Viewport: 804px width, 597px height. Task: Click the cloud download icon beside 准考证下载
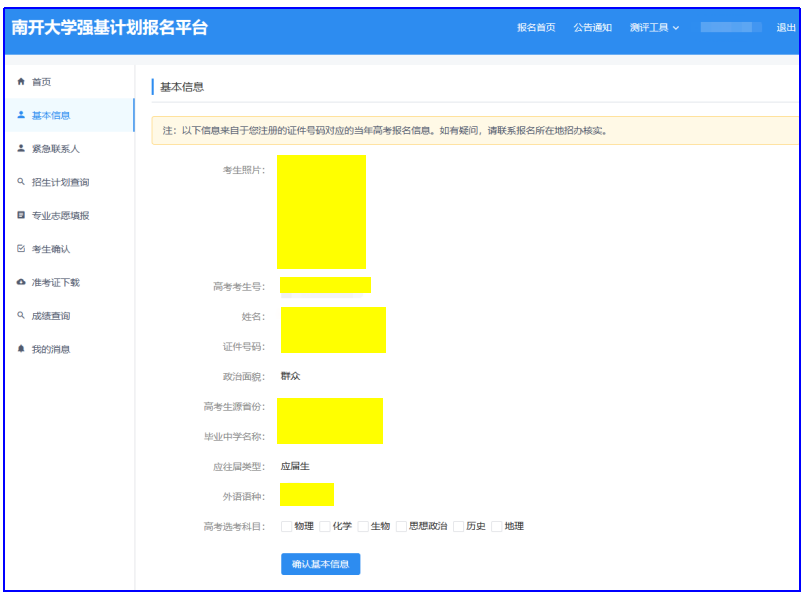pyautogui.click(x=21, y=282)
